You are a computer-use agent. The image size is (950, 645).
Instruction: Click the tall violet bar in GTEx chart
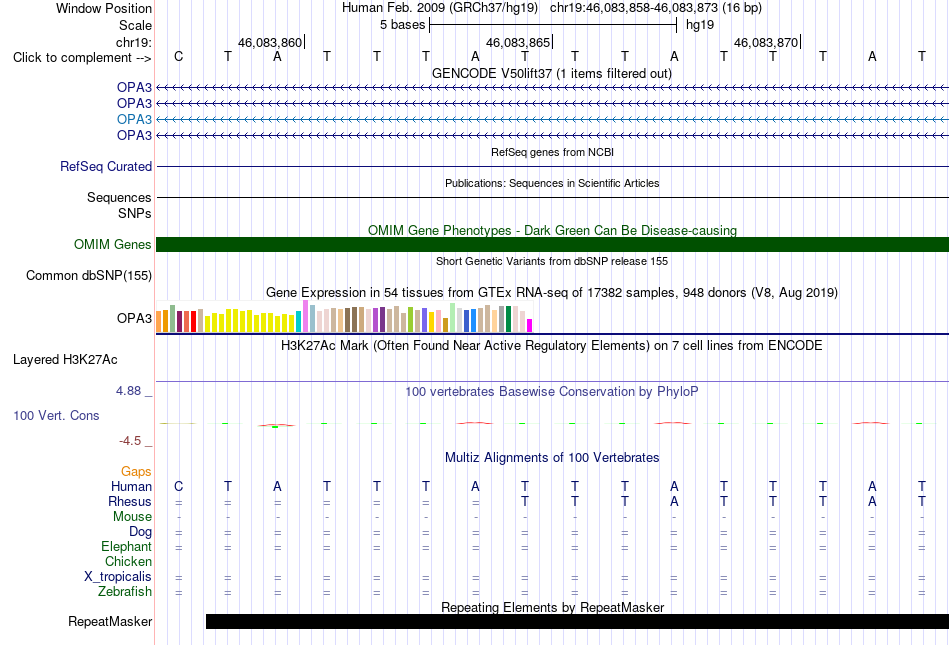[x=305, y=316]
